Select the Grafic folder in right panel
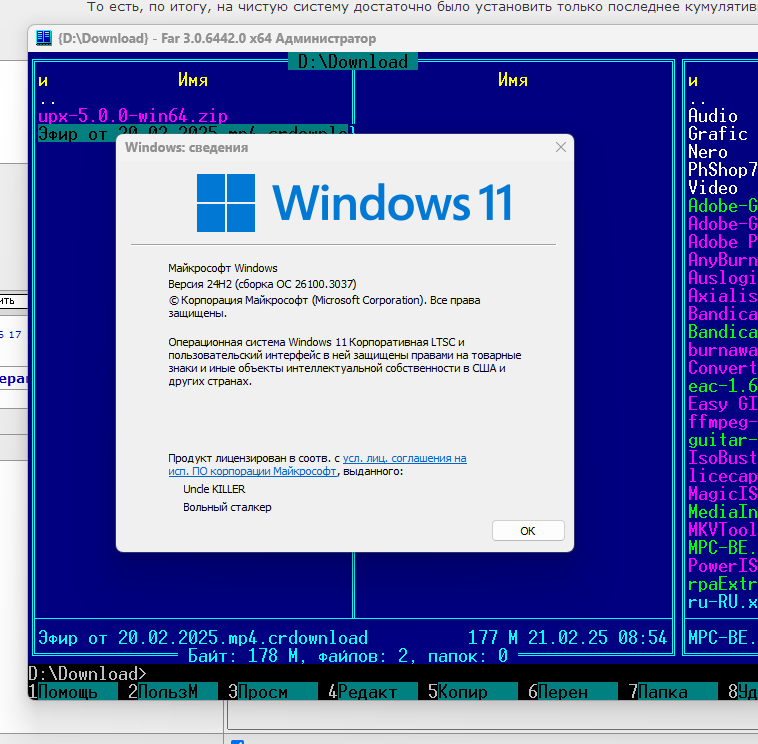 tap(717, 134)
